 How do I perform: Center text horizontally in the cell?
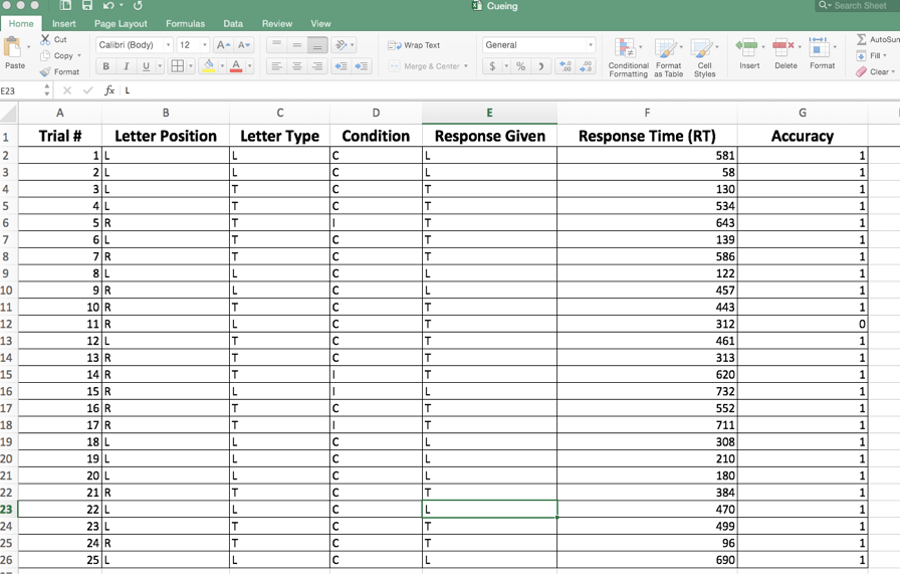297,66
